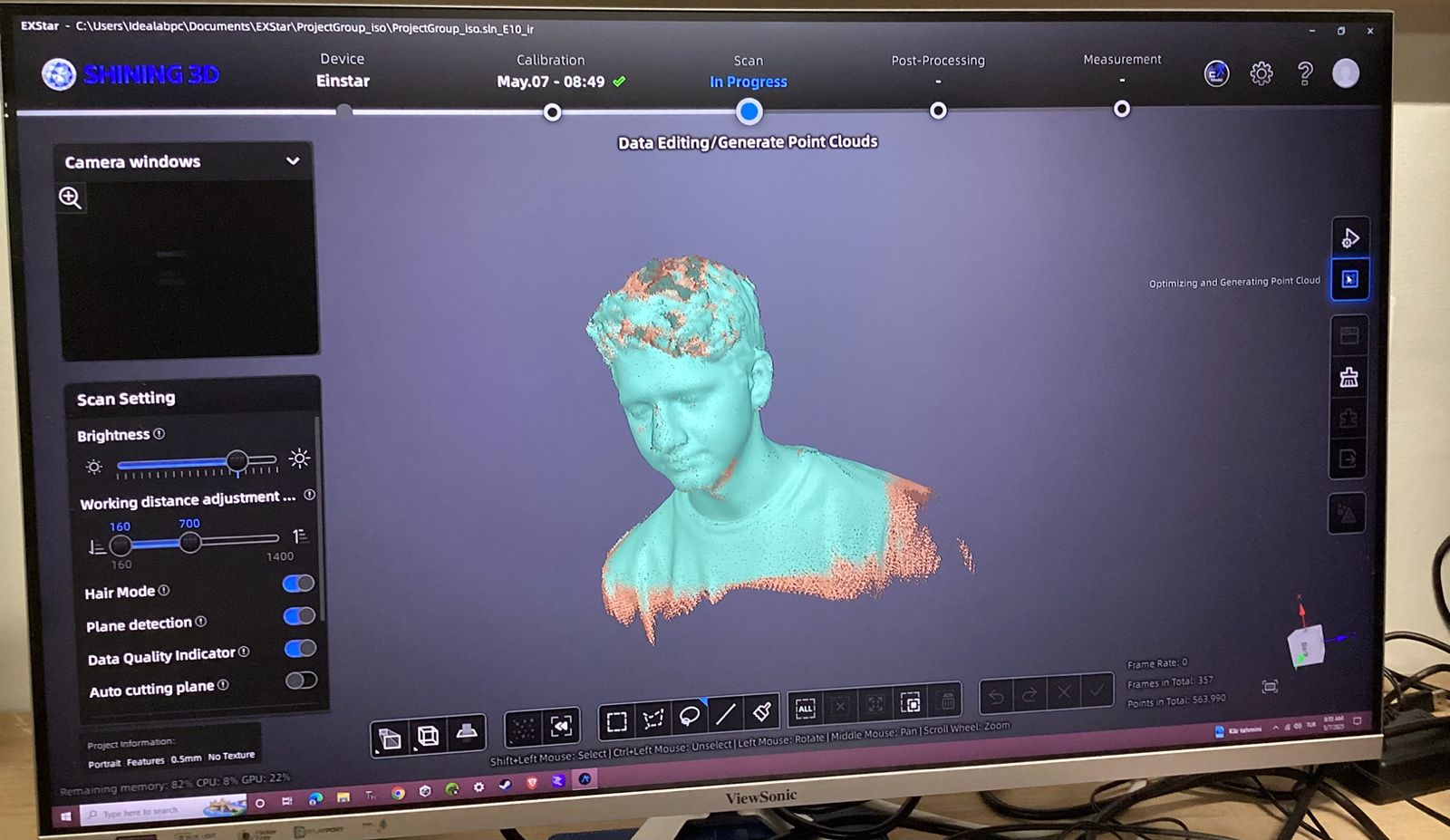This screenshot has width=1450, height=840.
Task: Click the puzzle piece icon in right sidebar
Action: pyautogui.click(x=1348, y=418)
